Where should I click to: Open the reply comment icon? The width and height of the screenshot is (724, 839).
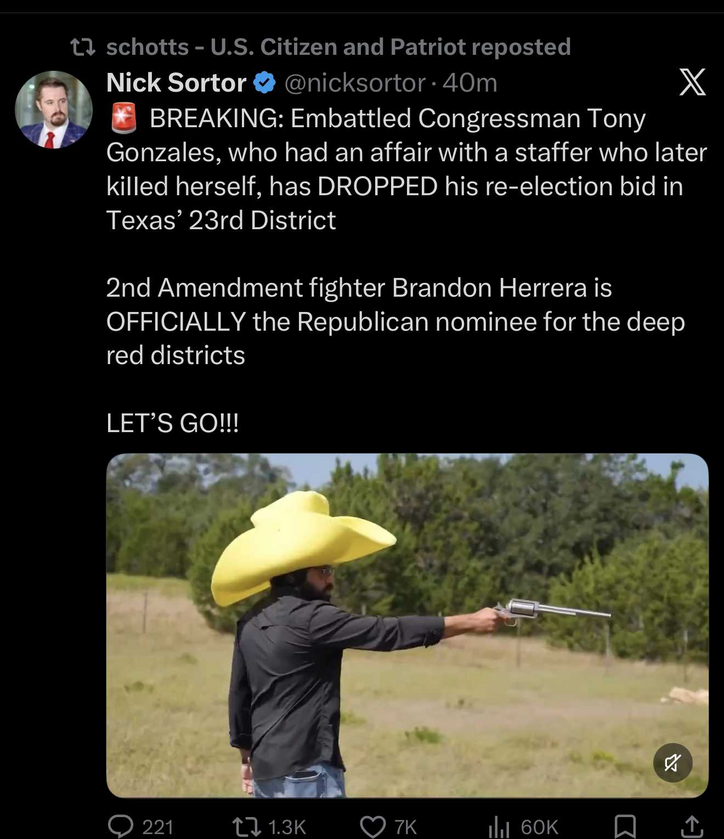[120, 826]
